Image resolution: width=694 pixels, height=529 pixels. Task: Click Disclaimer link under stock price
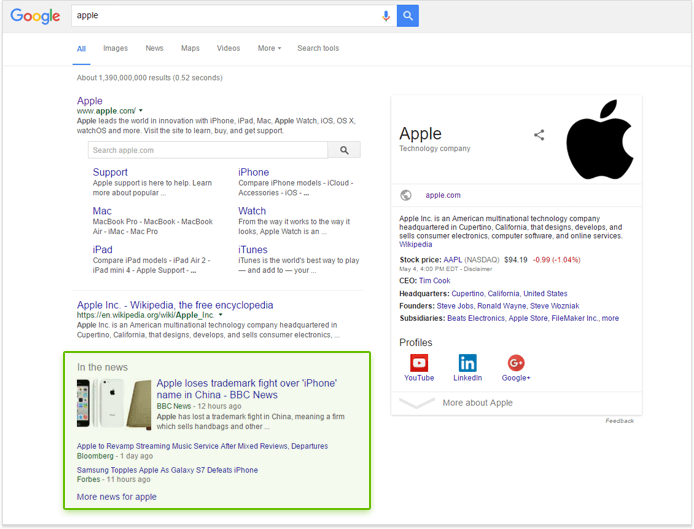(478, 269)
